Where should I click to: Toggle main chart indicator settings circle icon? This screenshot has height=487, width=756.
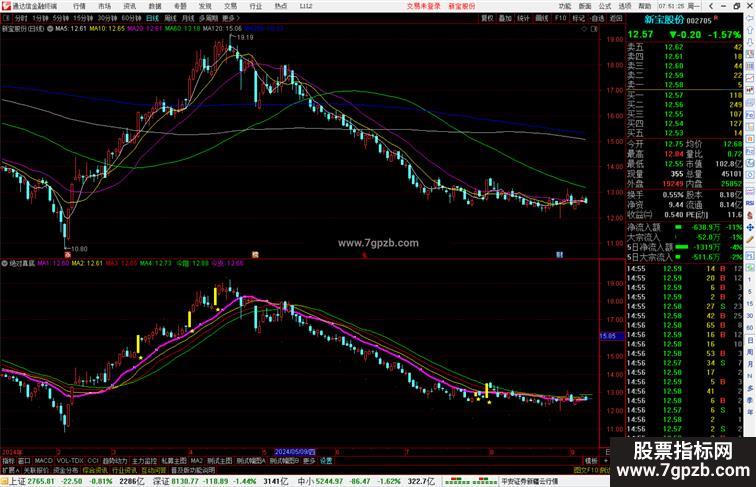50,29
